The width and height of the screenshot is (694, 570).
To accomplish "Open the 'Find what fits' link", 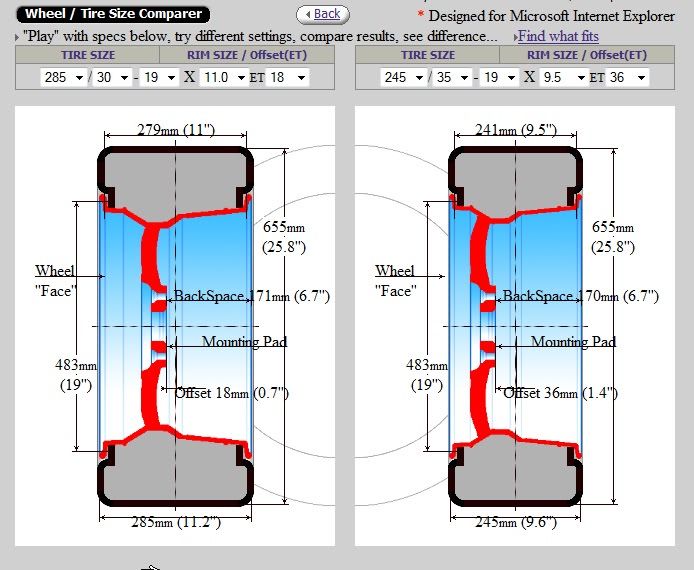I will click(558, 36).
